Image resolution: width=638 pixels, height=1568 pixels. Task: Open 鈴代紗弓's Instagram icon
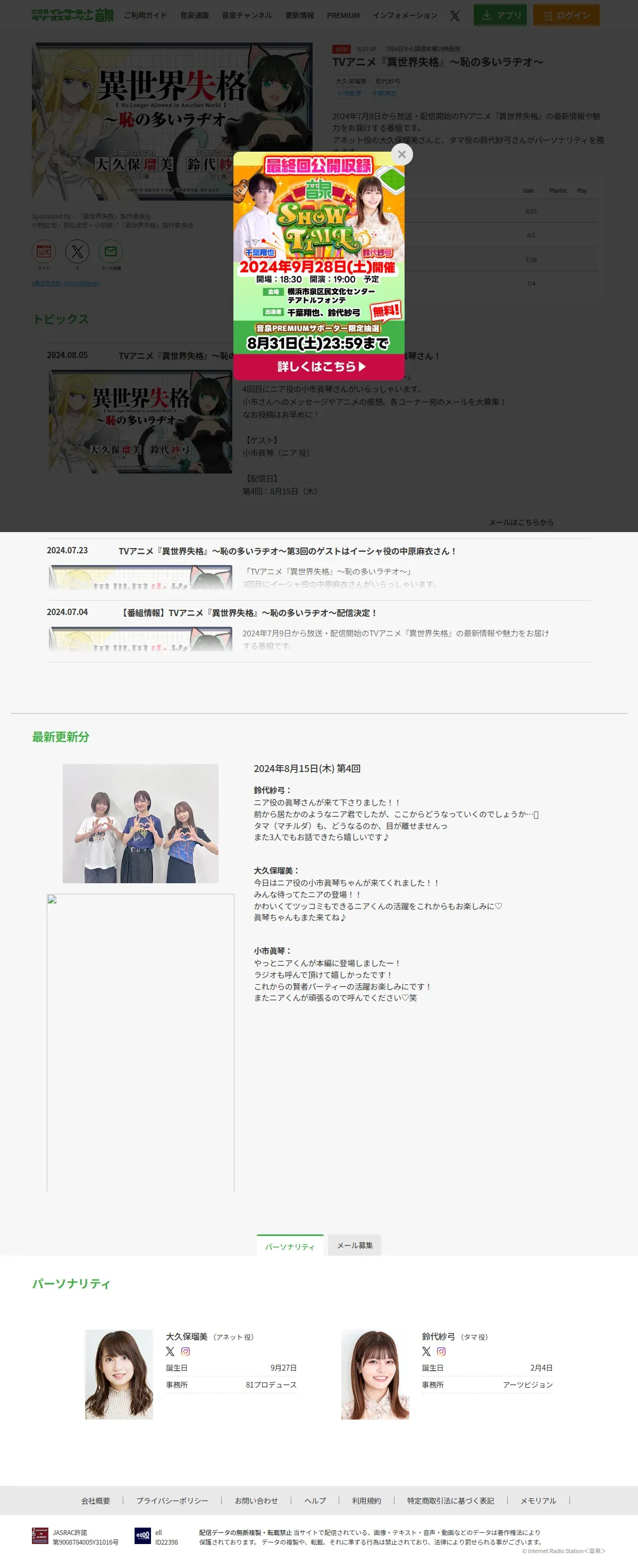click(442, 1351)
